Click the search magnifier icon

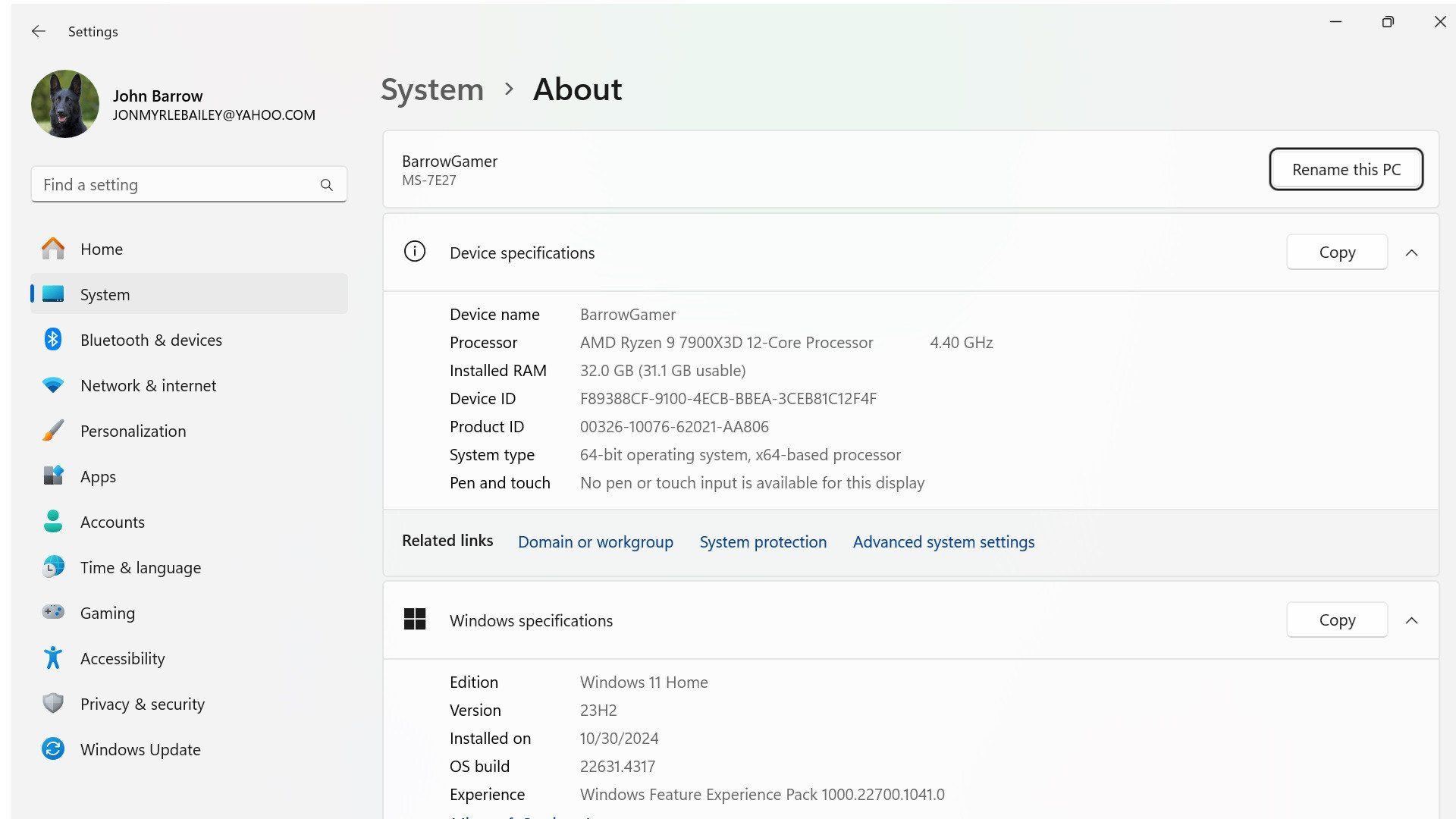pos(327,185)
